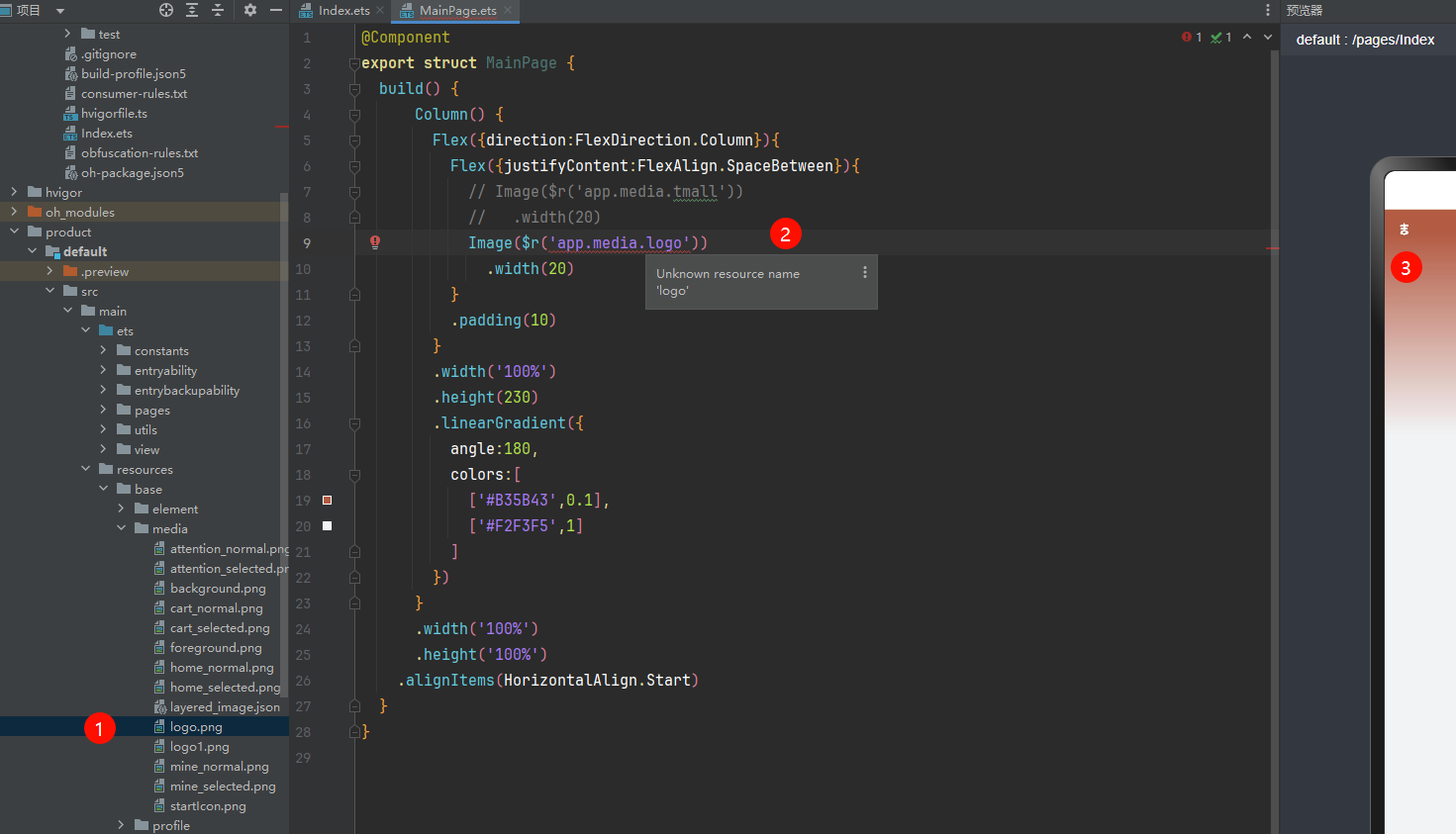
Task: Click the collapse all icon in project toolbar
Action: pos(218,10)
